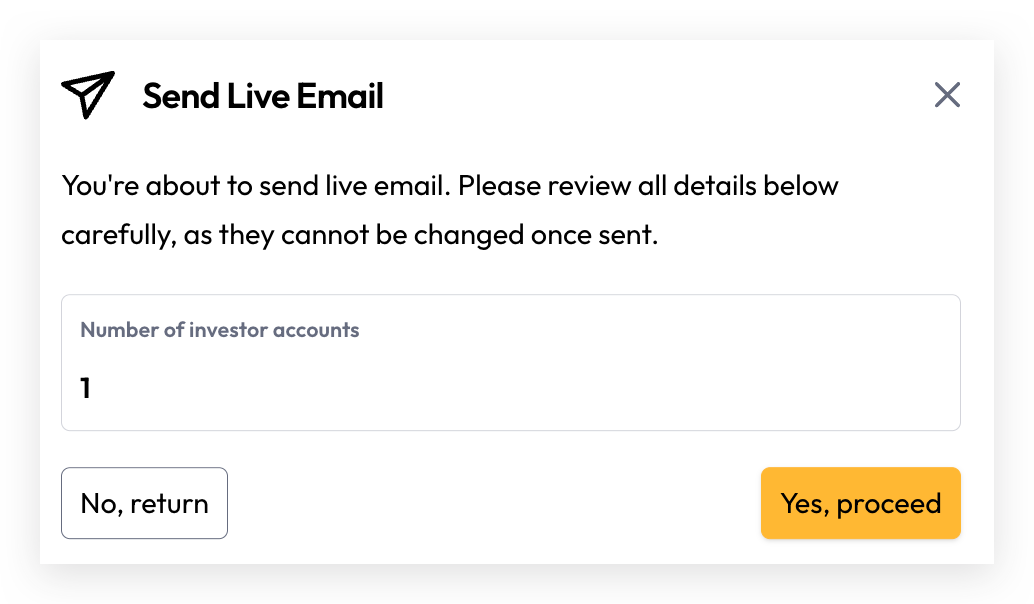
Task: Click the yellow proceed button
Action: point(861,503)
